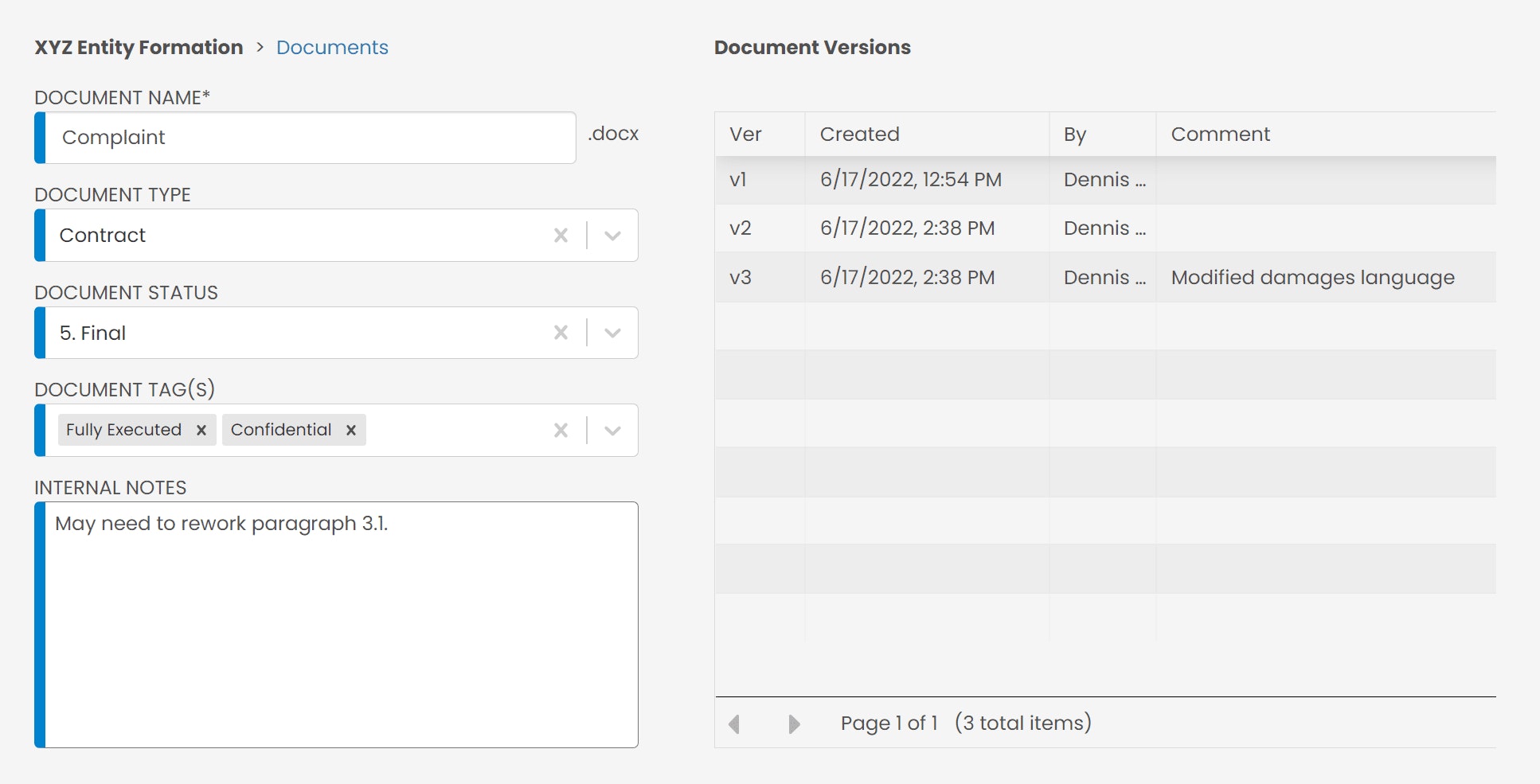The height and width of the screenshot is (784, 1540).
Task: Remove the Fully Executed tag
Action: [x=201, y=430]
